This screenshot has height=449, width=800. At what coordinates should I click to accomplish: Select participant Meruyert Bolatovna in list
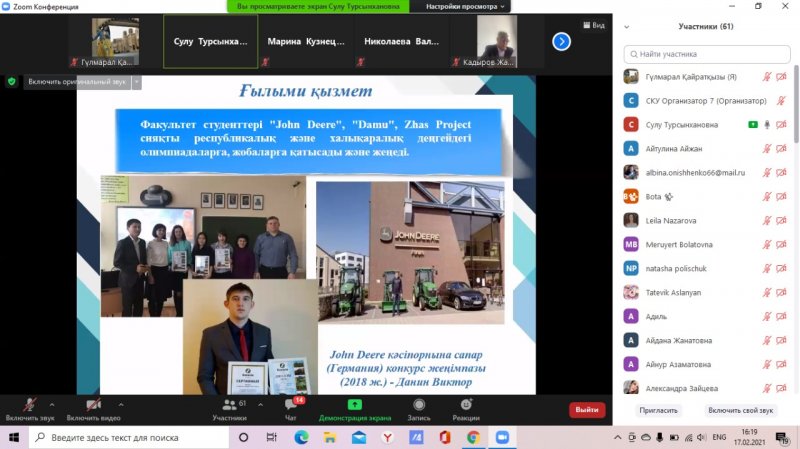[707, 244]
